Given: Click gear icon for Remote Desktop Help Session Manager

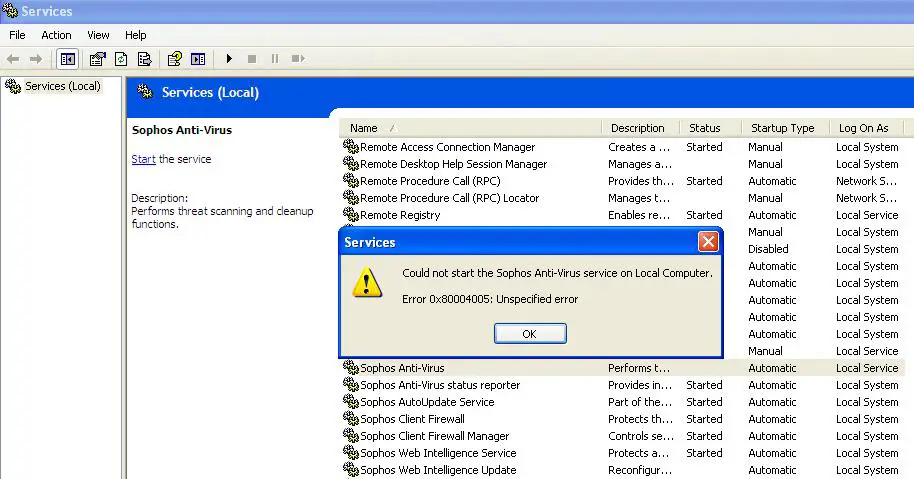Looking at the screenshot, I should (350, 163).
